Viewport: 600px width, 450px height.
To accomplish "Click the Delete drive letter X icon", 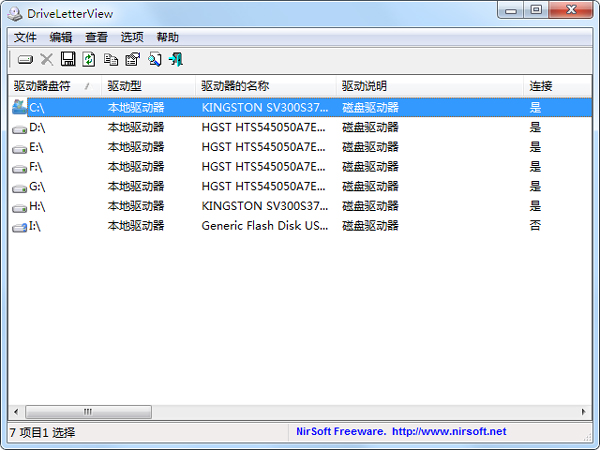I will pos(47,60).
